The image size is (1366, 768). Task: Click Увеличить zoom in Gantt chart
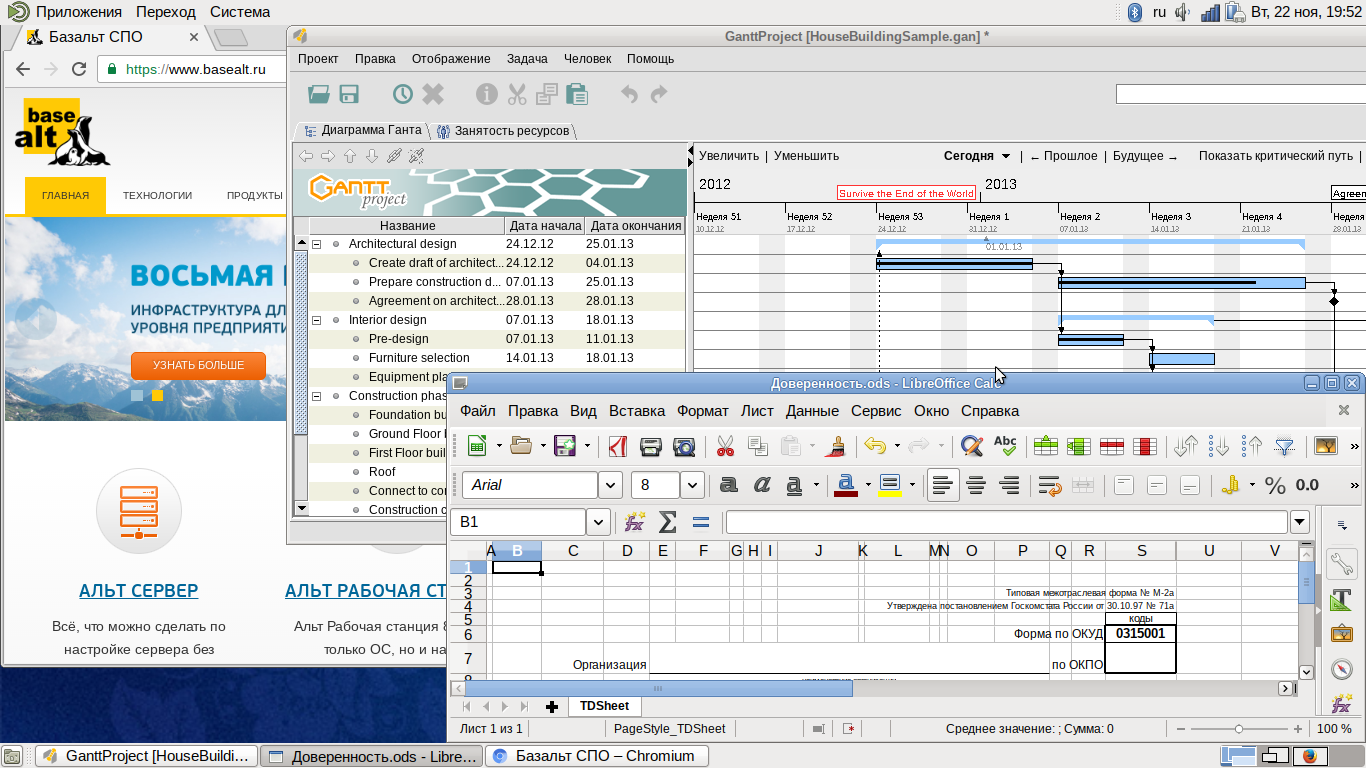tap(729, 156)
